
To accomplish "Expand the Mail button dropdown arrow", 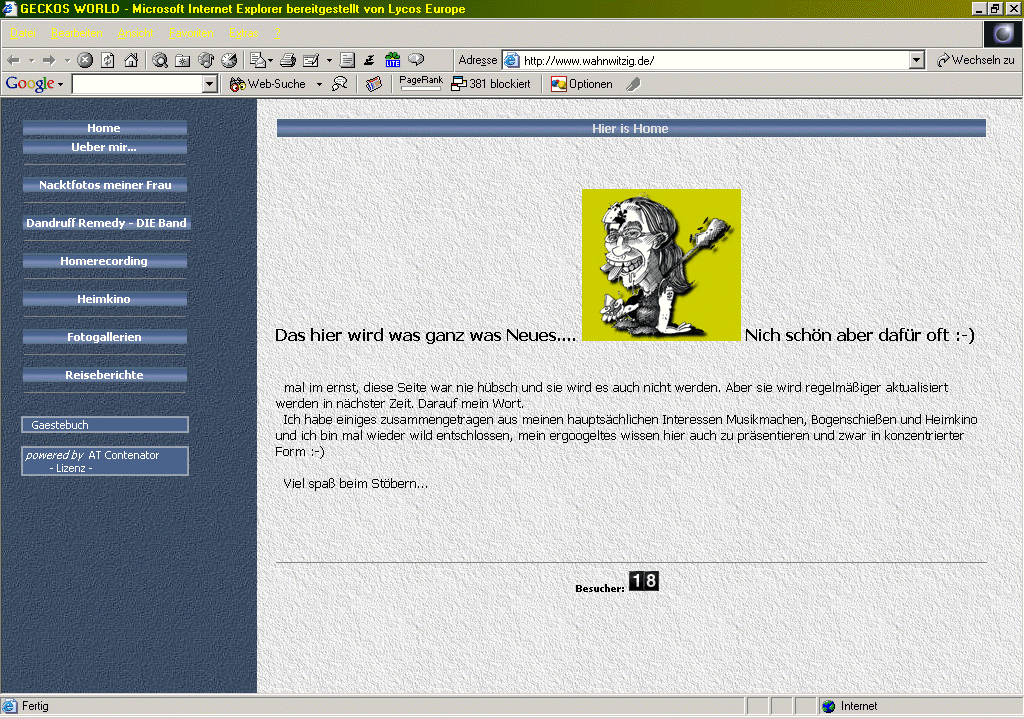I will point(270,61).
